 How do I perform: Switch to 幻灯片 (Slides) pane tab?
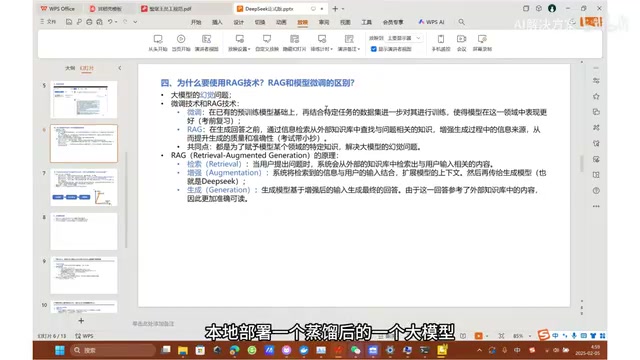[x=87, y=68]
